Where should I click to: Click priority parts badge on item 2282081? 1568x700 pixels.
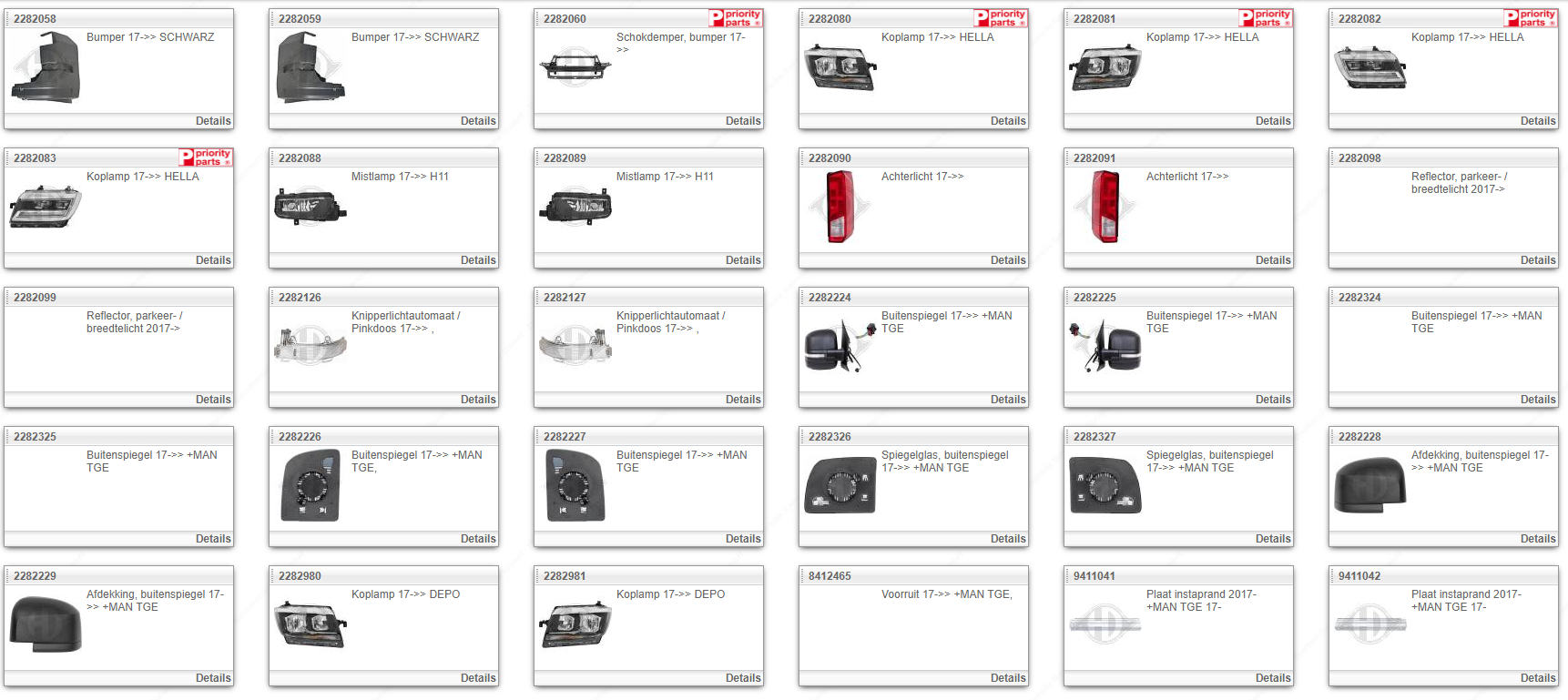point(1265,18)
